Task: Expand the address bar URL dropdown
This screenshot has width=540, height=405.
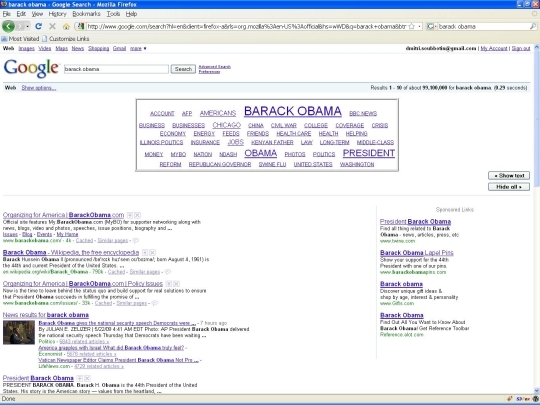Action: click(419, 26)
